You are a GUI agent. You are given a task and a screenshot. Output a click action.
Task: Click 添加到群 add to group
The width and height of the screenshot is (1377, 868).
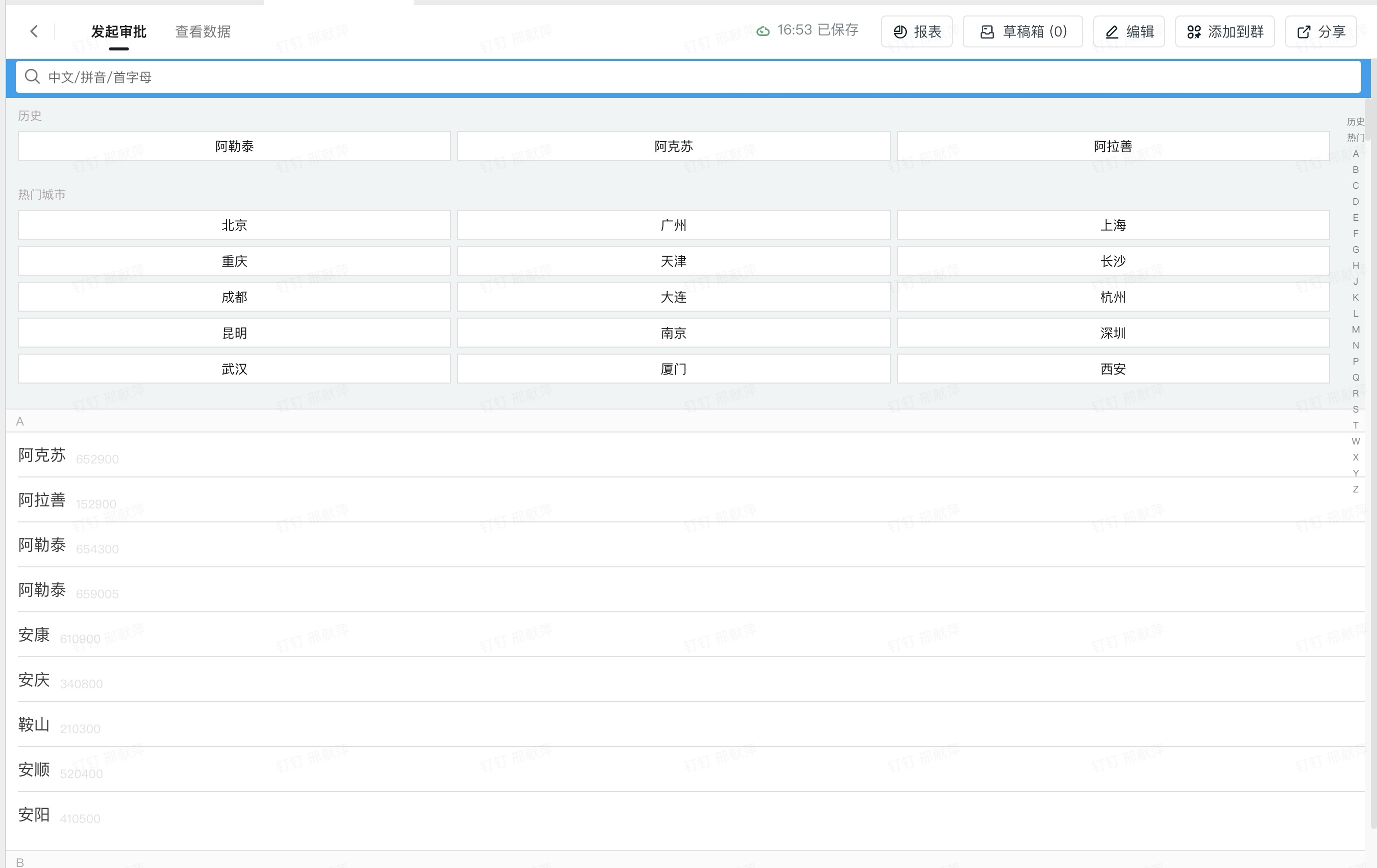click(1225, 31)
